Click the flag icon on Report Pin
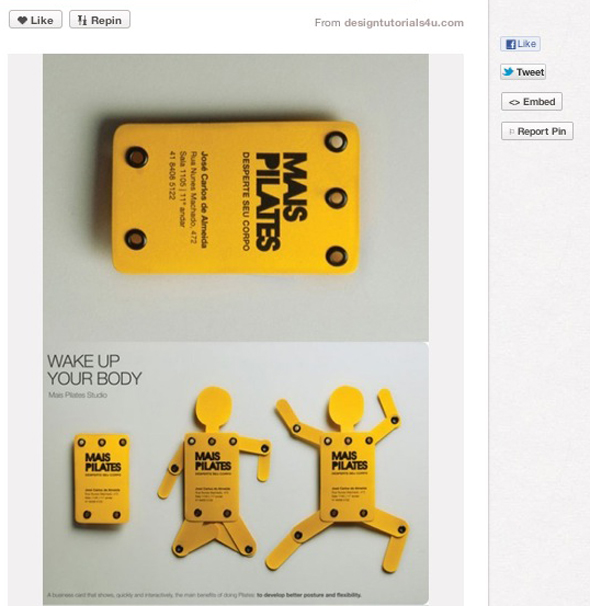 pos(512,132)
